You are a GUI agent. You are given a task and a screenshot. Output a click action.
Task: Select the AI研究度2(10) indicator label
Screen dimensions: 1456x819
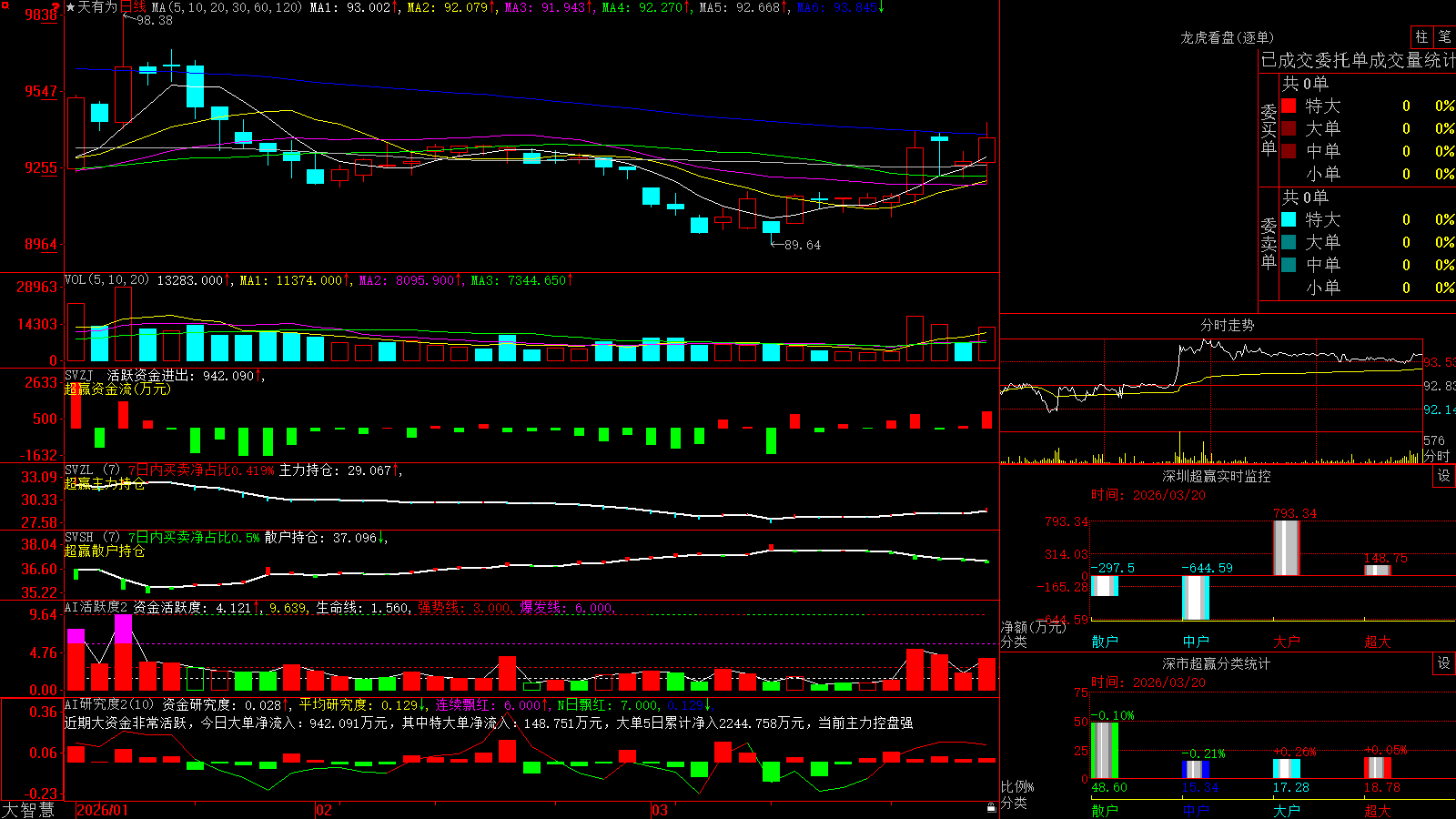109,704
